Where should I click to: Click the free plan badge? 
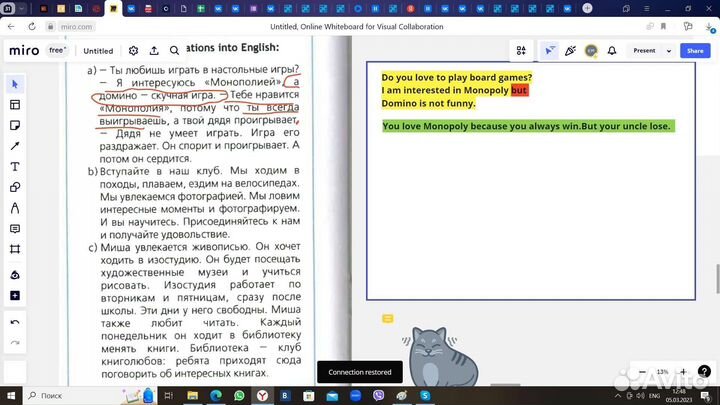(57, 50)
